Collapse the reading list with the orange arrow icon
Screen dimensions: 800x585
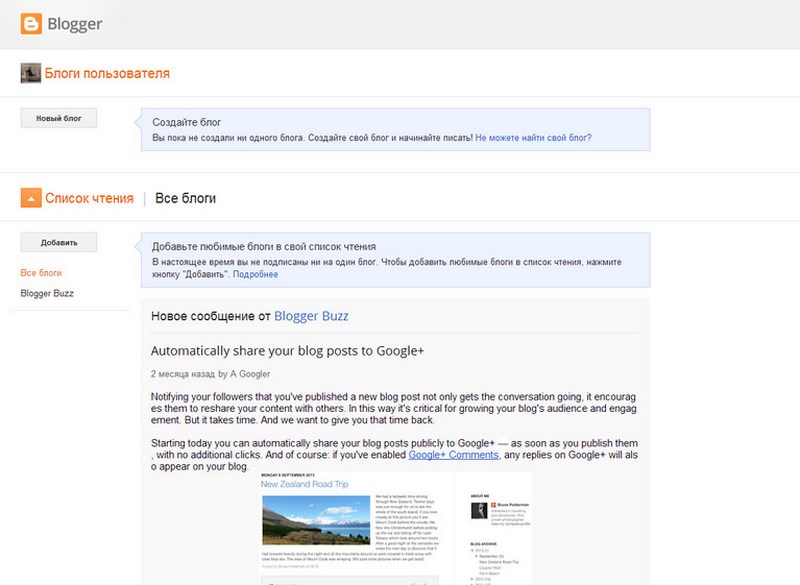click(31, 198)
